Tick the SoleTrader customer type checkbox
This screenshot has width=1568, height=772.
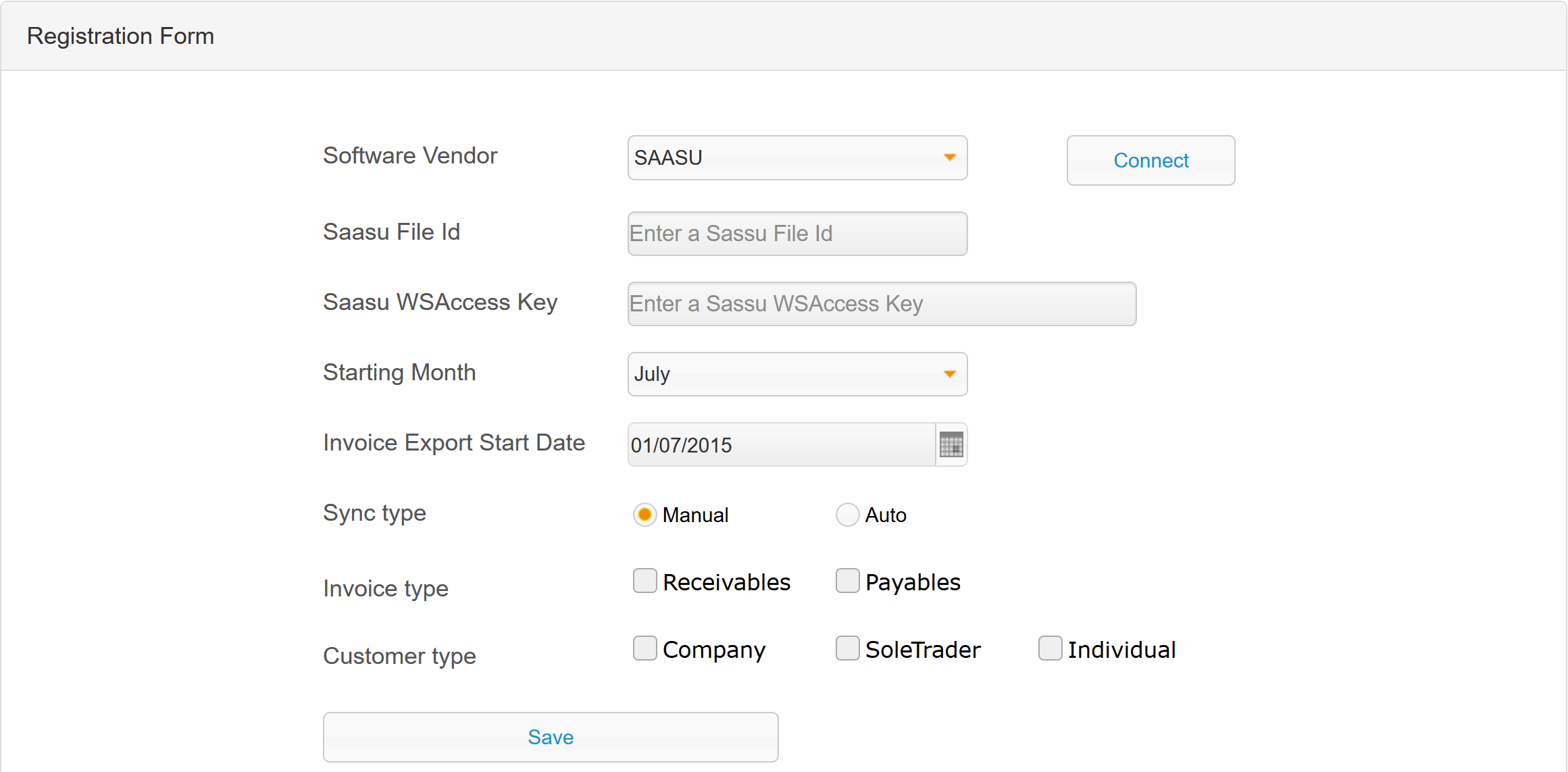pos(847,648)
